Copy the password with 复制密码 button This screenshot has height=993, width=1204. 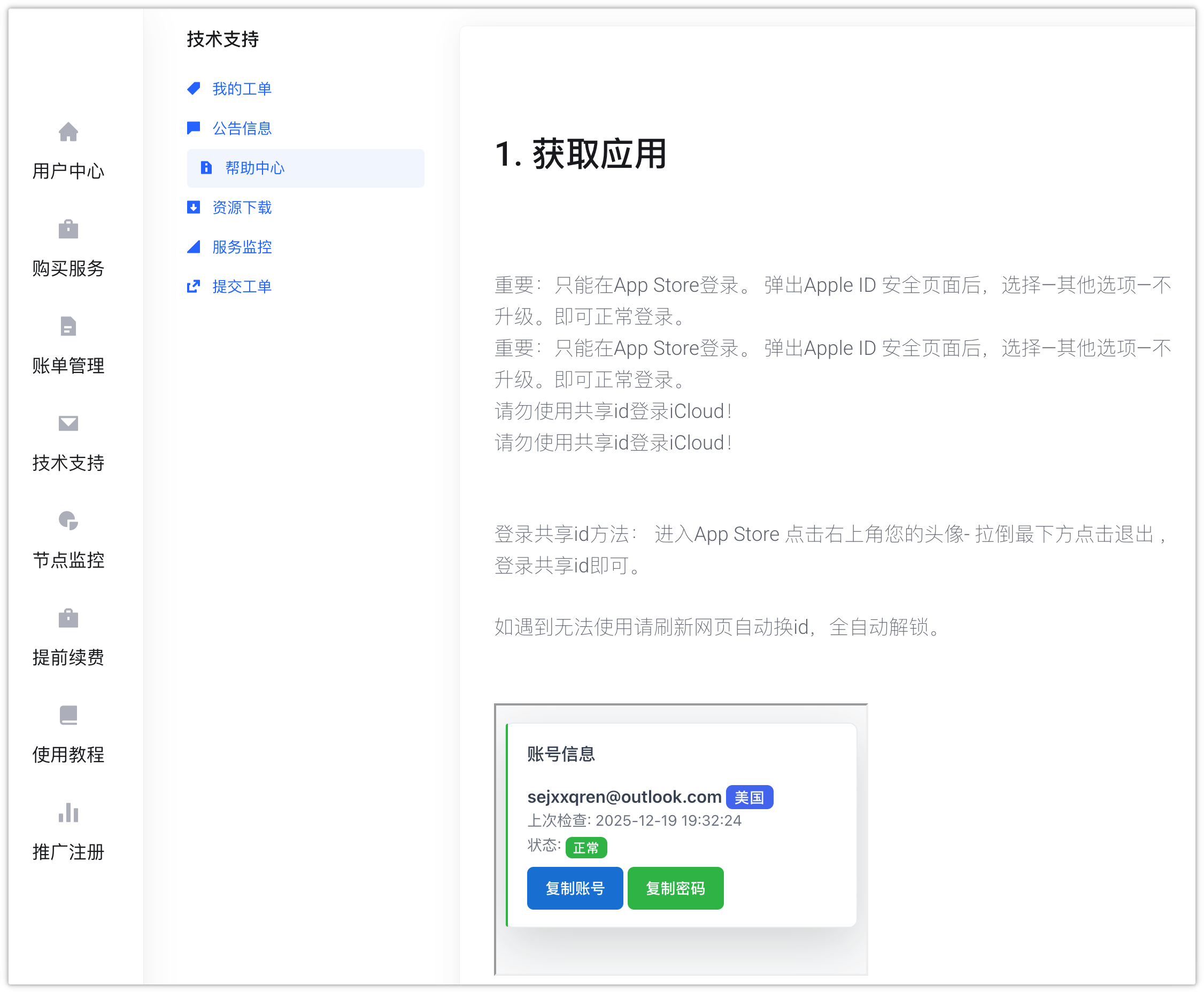[x=675, y=888]
